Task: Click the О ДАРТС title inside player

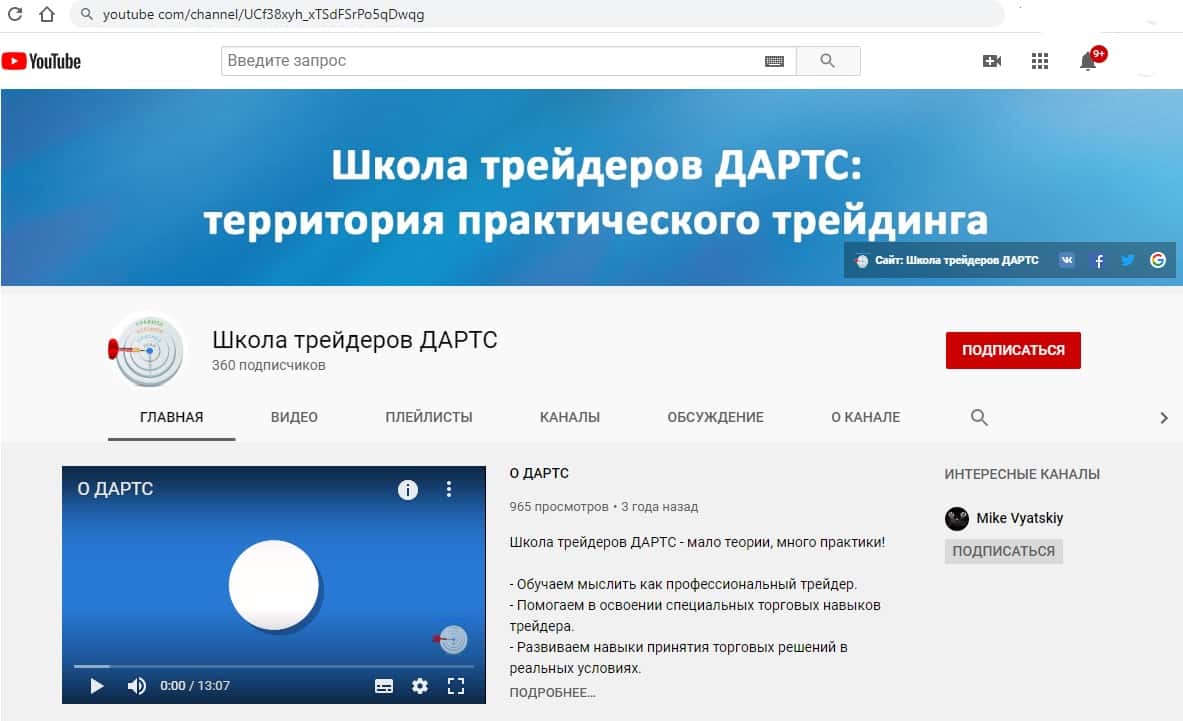Action: [x=115, y=489]
